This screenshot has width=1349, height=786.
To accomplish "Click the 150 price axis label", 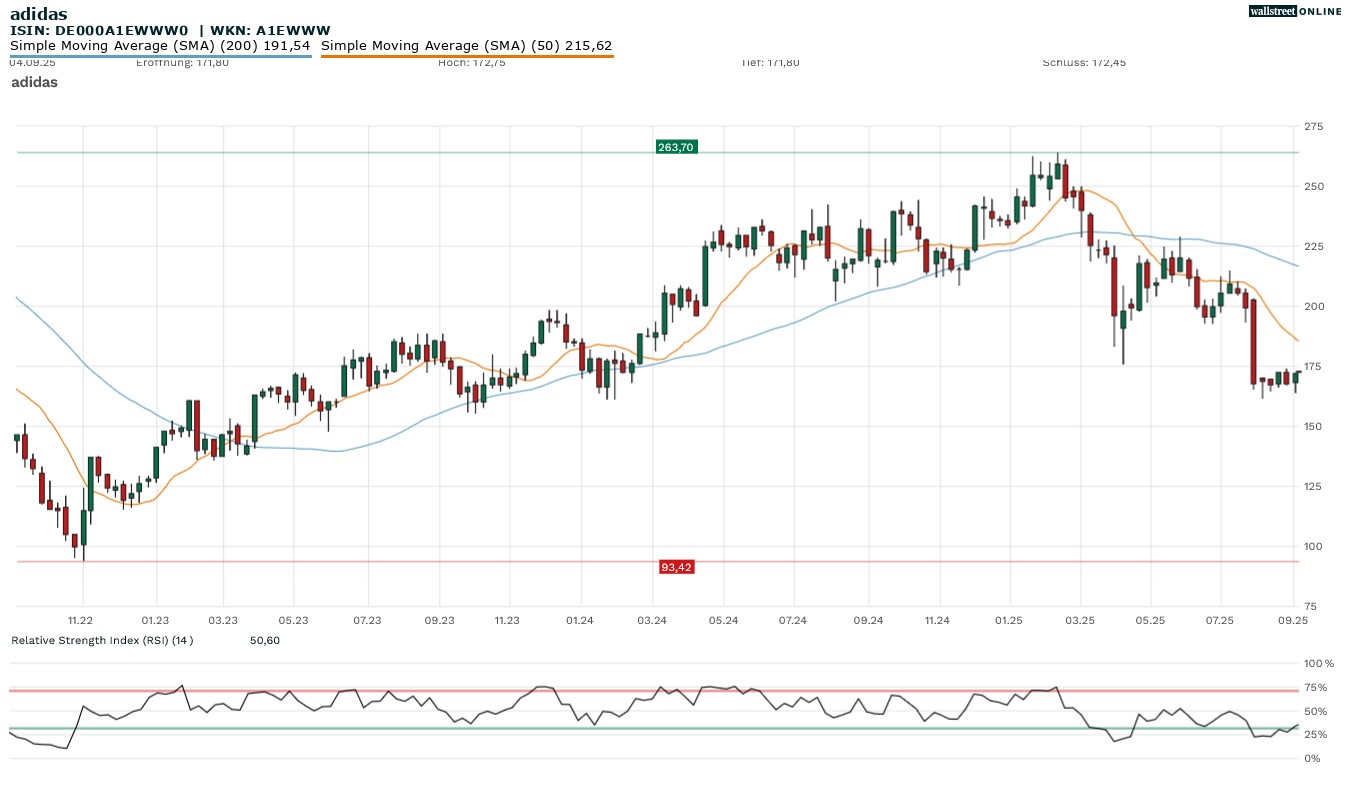I will pyautogui.click(x=1314, y=426).
